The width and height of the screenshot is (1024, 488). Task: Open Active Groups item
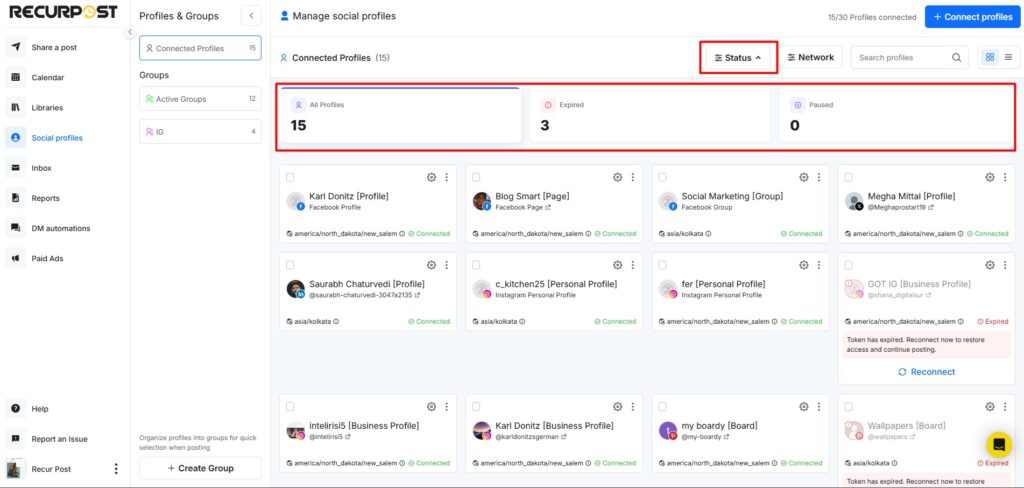pos(200,99)
